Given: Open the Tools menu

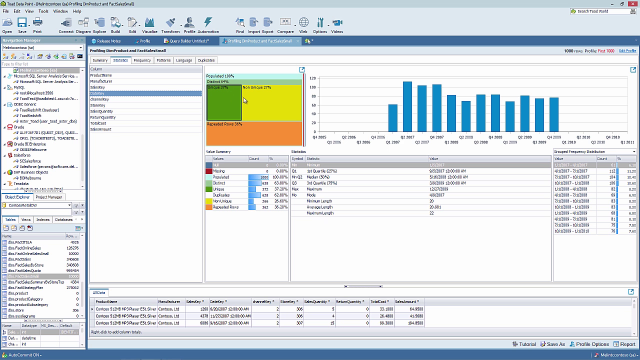Looking at the screenshot, I should coord(43,11).
